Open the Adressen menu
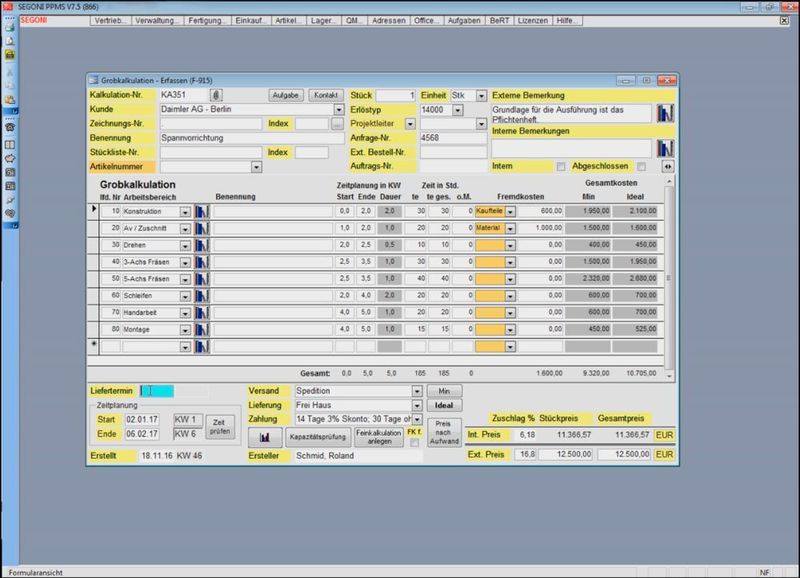Image resolution: width=800 pixels, height=578 pixels. (389, 21)
